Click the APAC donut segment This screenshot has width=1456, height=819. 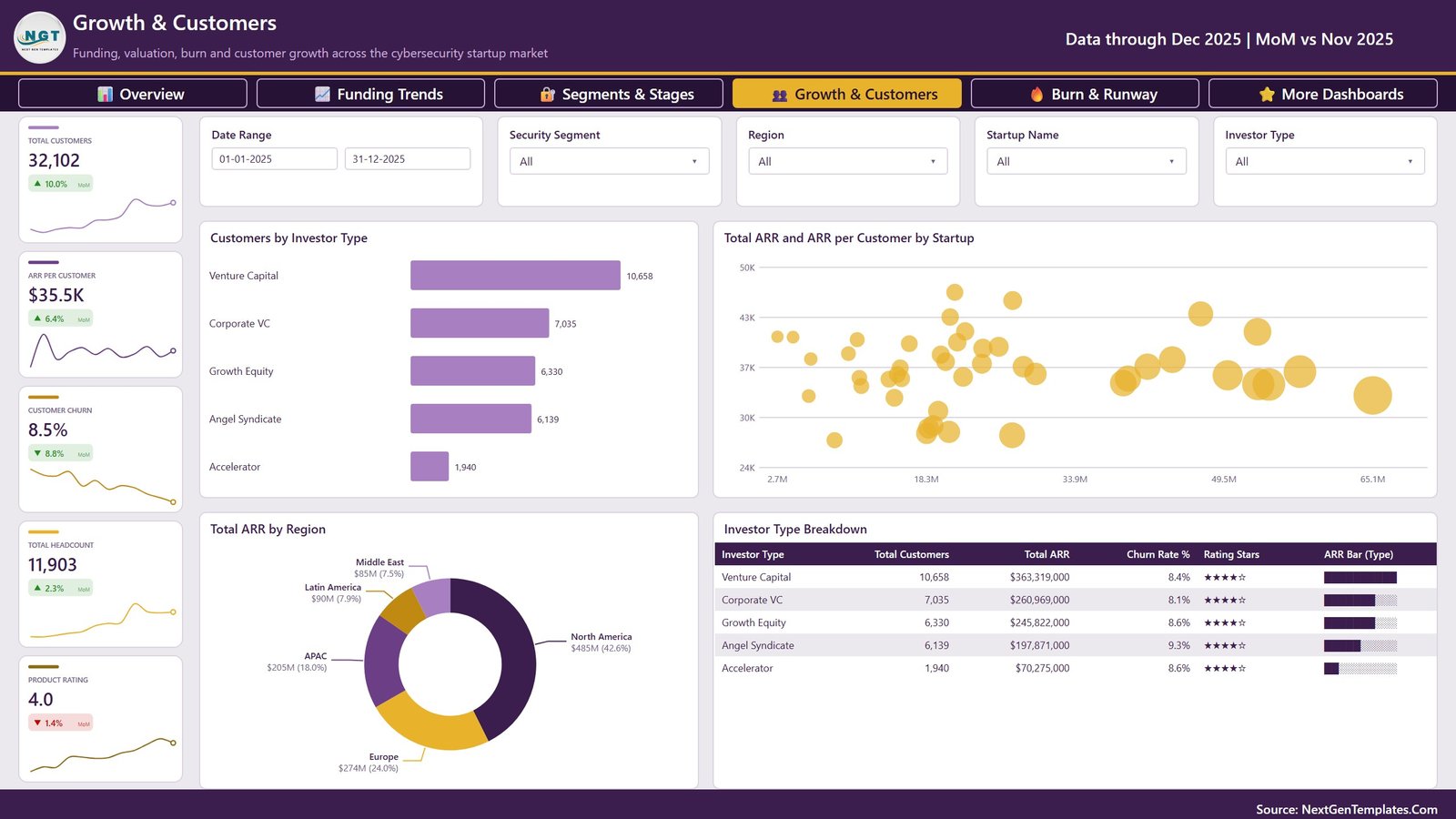click(384, 662)
